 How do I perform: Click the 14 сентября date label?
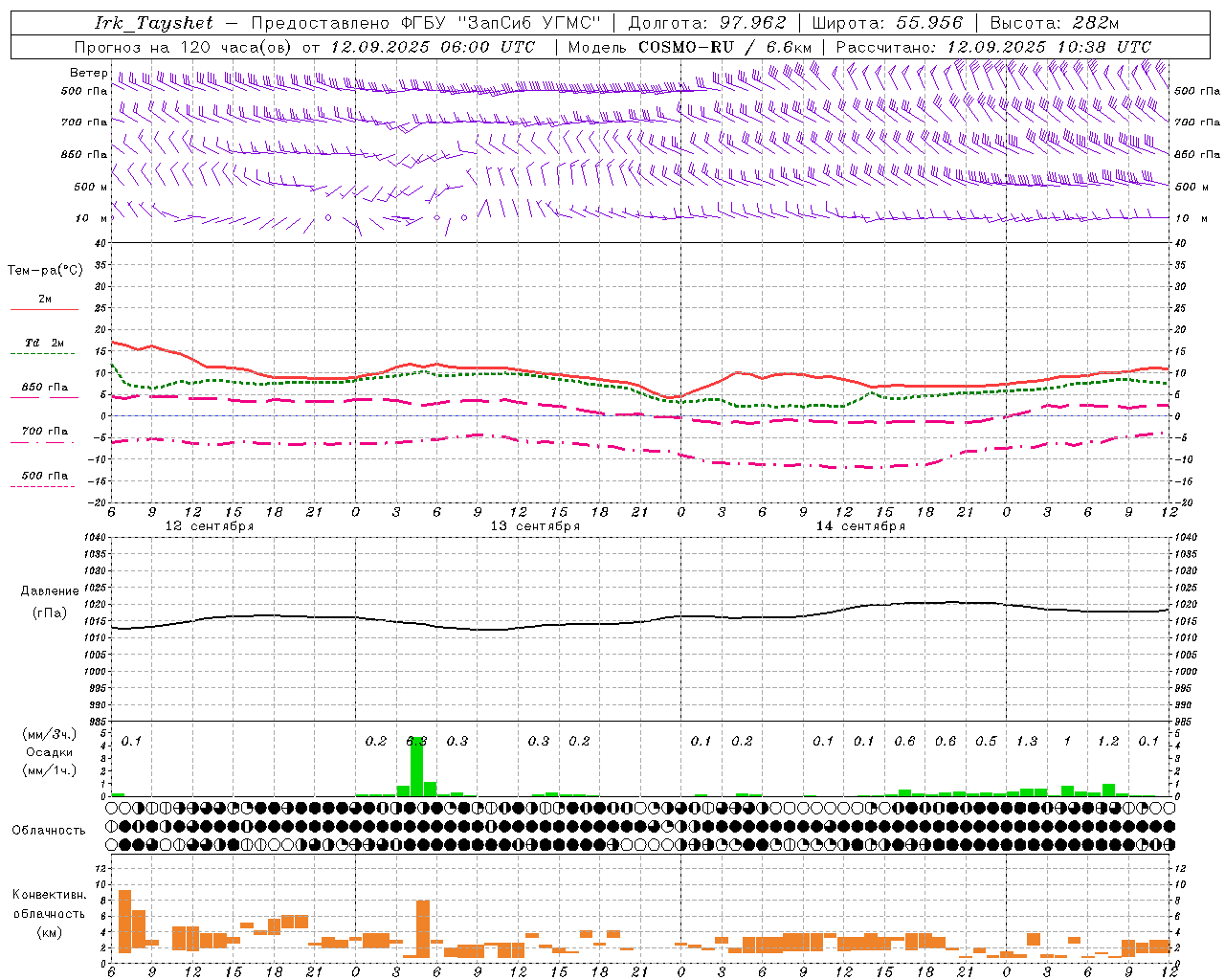(860, 526)
